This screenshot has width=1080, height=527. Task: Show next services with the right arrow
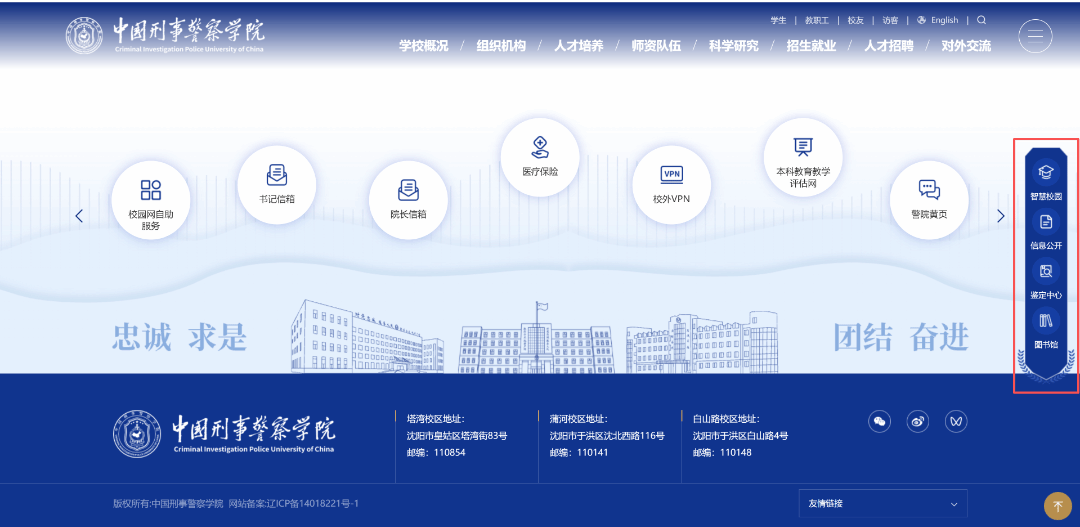1001,216
